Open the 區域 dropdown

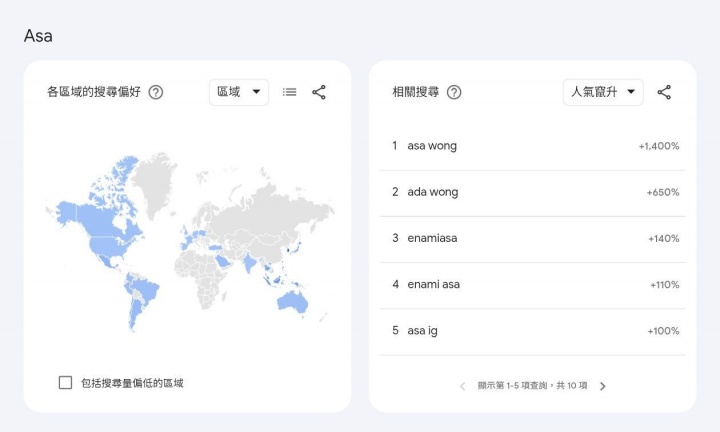click(x=238, y=92)
